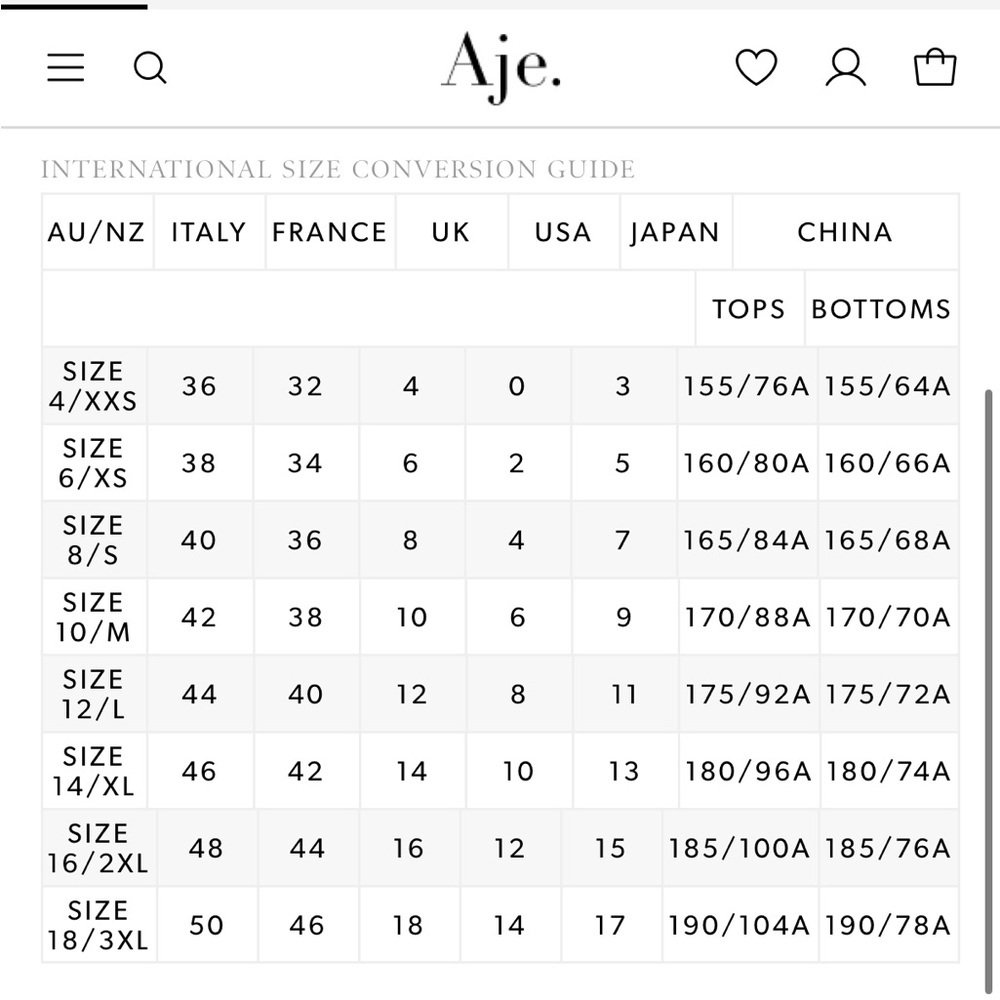Click the BOTTOMS sub-header cell
The width and height of the screenshot is (1000, 1000).
tap(881, 309)
